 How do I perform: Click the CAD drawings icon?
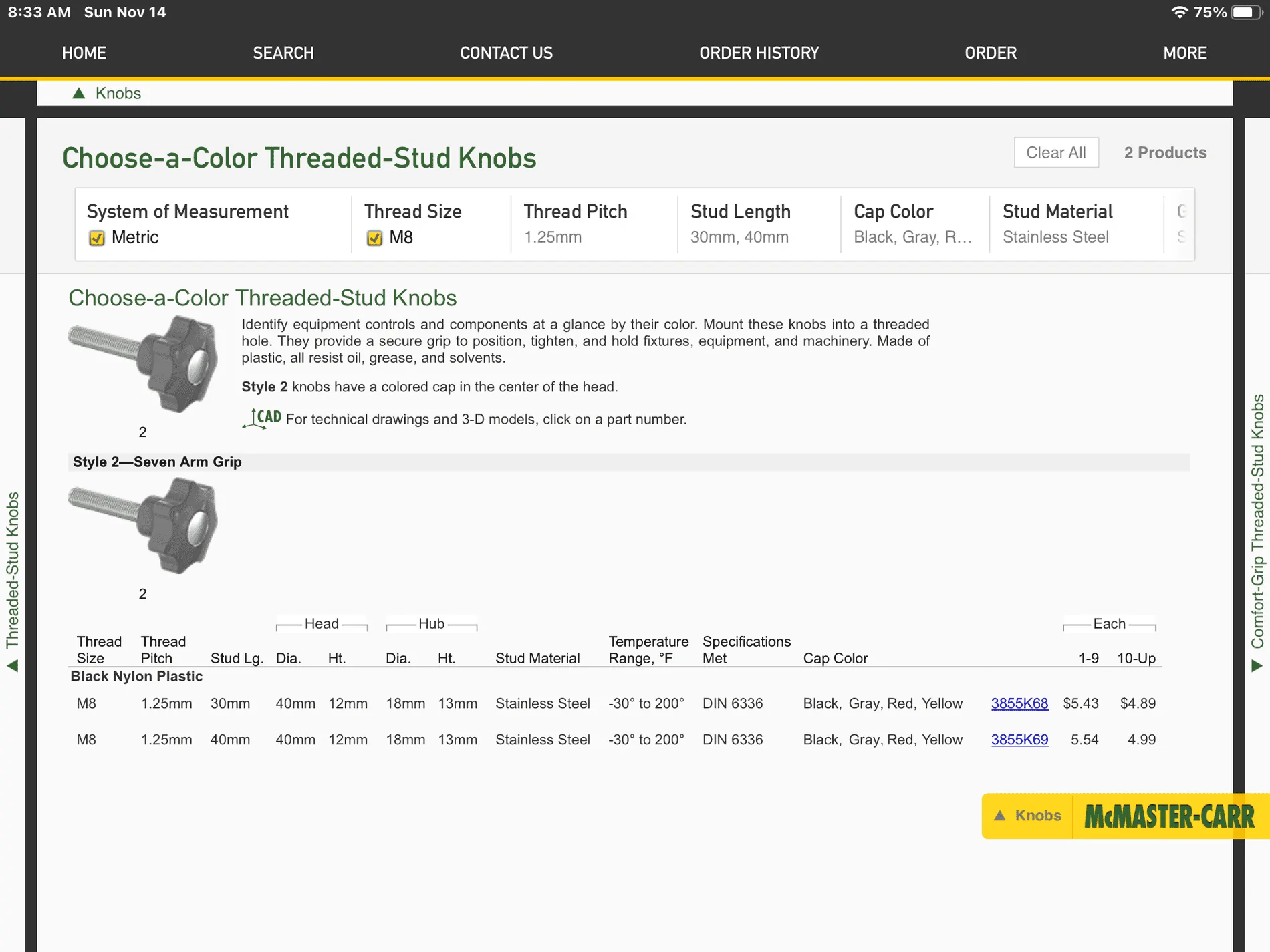pos(261,418)
